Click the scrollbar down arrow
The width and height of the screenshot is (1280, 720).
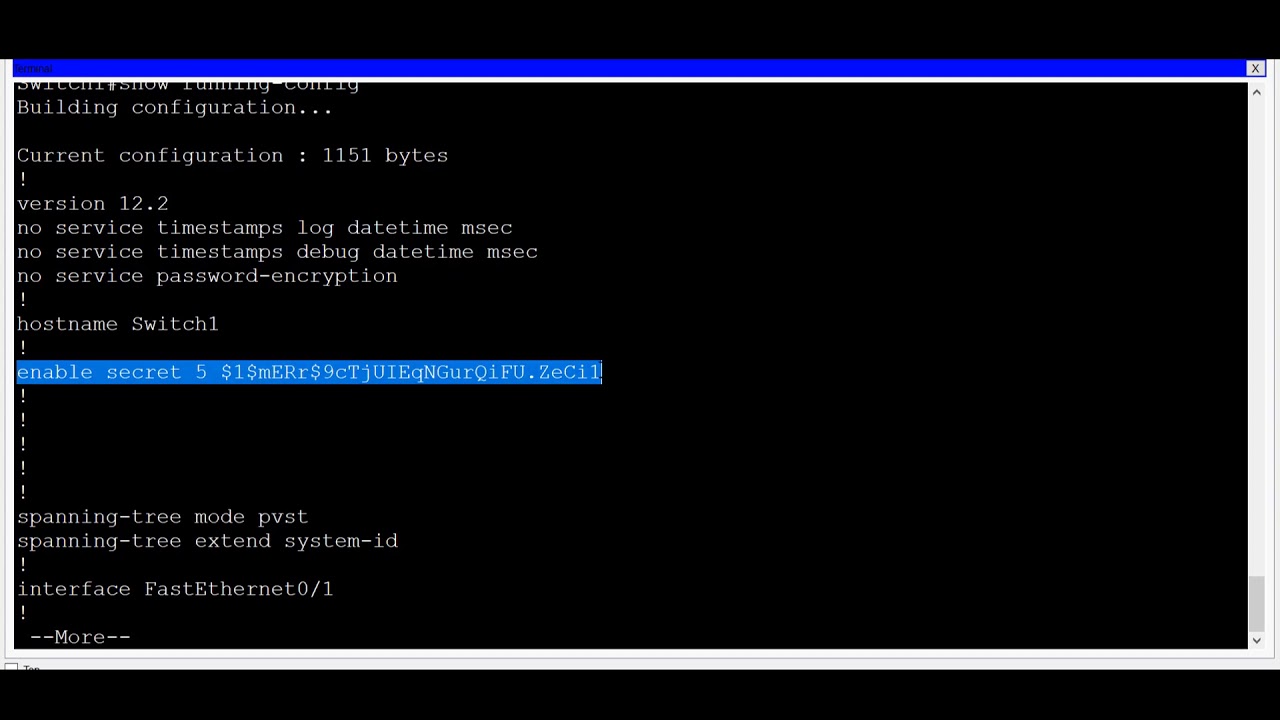(1256, 640)
